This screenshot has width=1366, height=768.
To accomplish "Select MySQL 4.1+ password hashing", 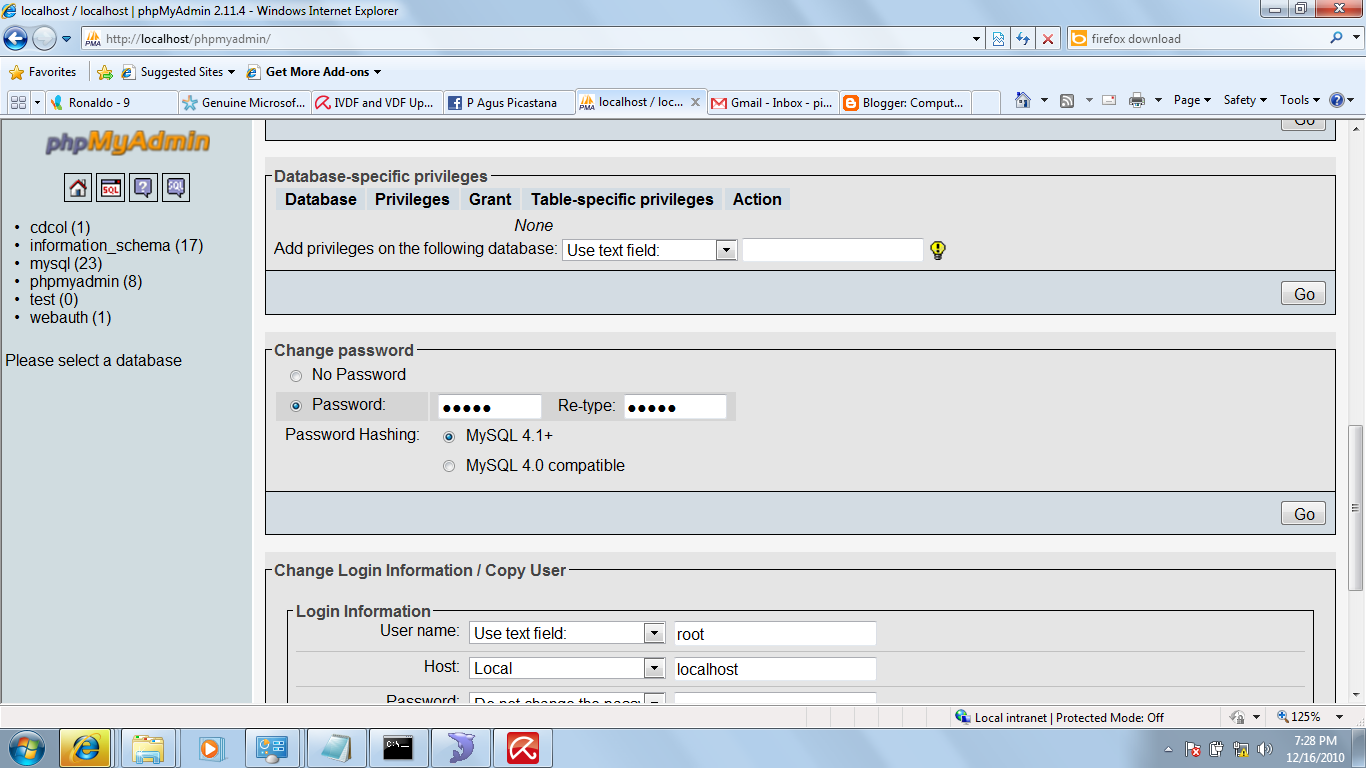I will (x=449, y=437).
